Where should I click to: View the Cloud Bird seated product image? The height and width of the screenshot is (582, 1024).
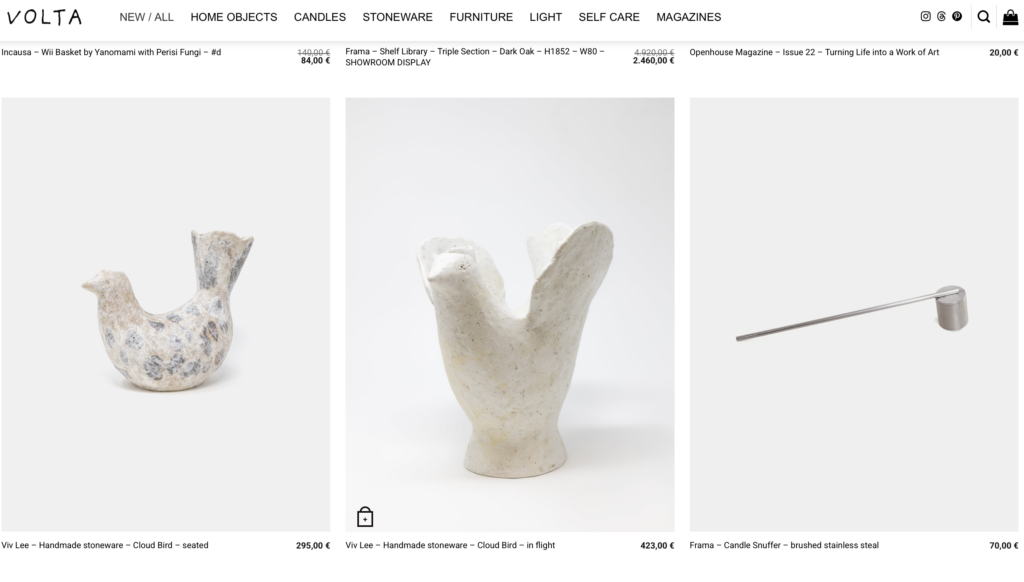click(x=166, y=315)
